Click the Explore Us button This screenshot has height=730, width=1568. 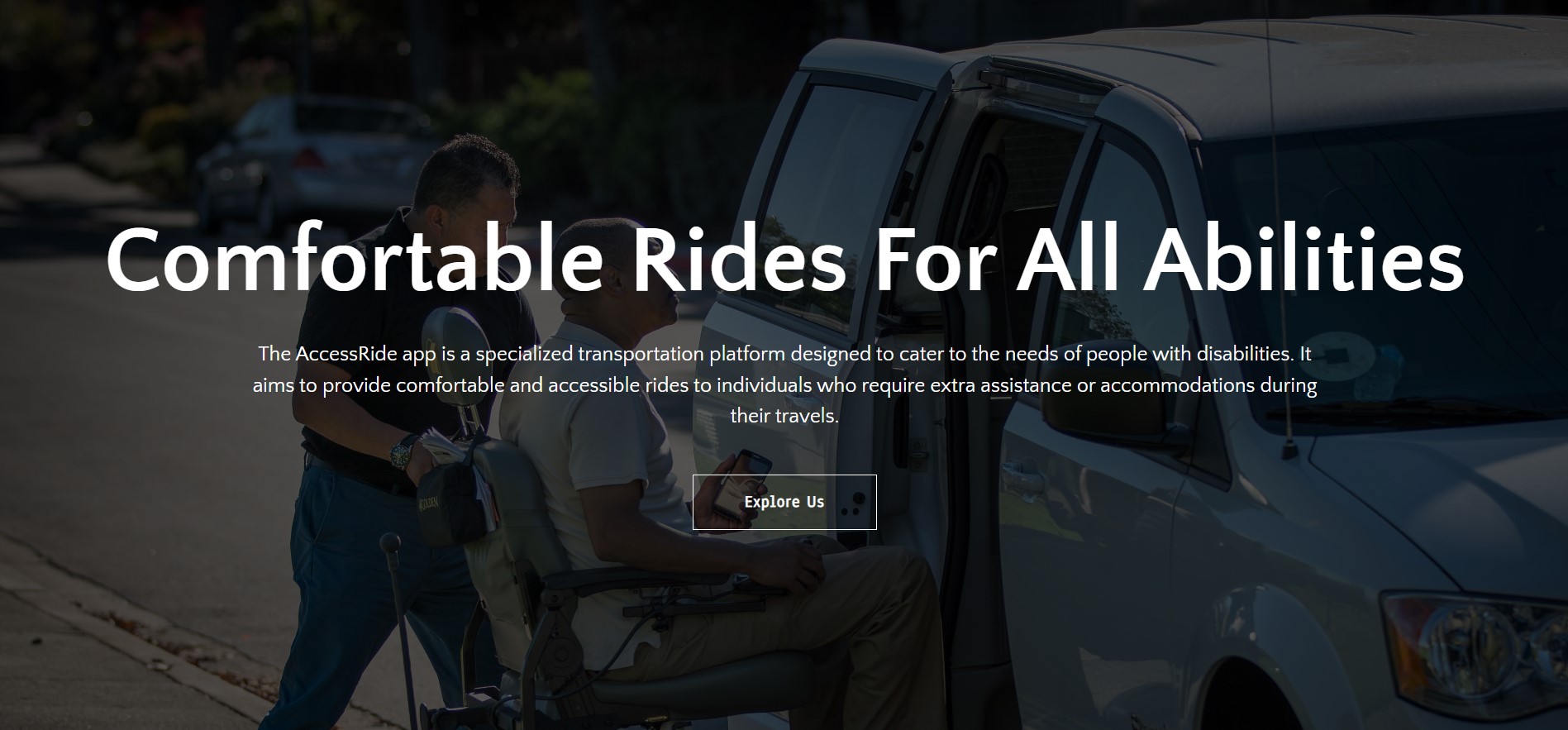(784, 502)
